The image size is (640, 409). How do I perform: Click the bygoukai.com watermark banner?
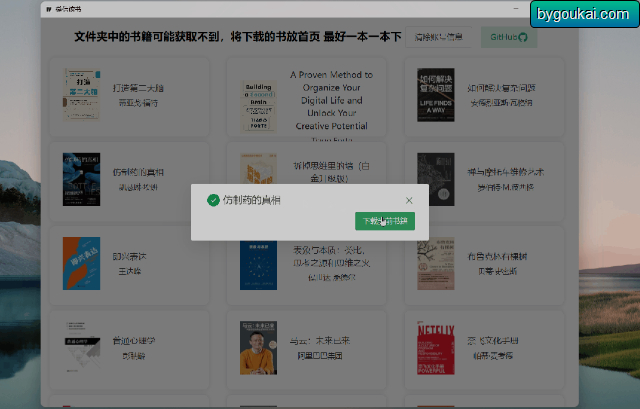[584, 14]
